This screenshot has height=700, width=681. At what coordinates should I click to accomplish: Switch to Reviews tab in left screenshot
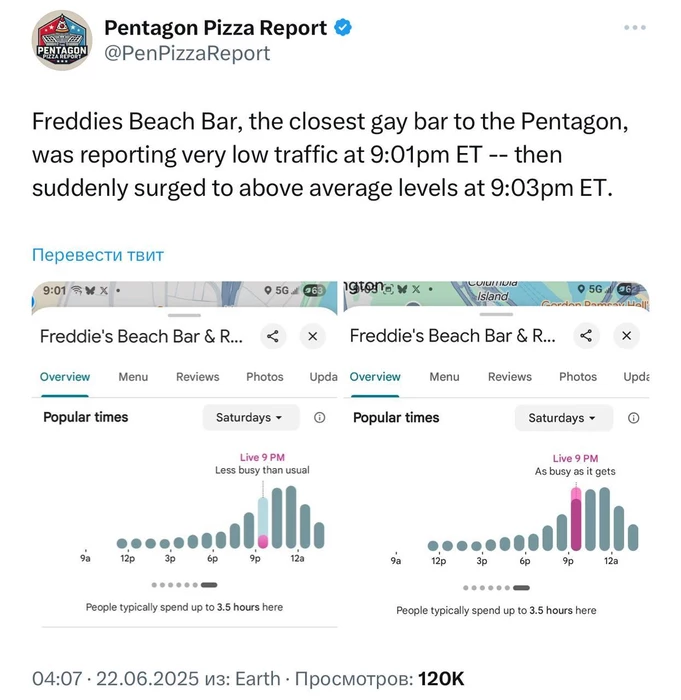(x=197, y=377)
